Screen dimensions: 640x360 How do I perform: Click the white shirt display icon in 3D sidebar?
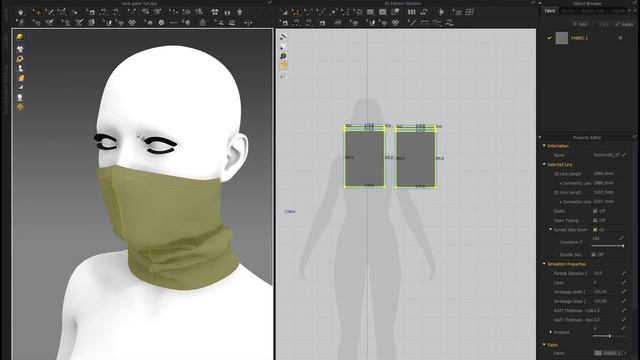tap(20, 49)
